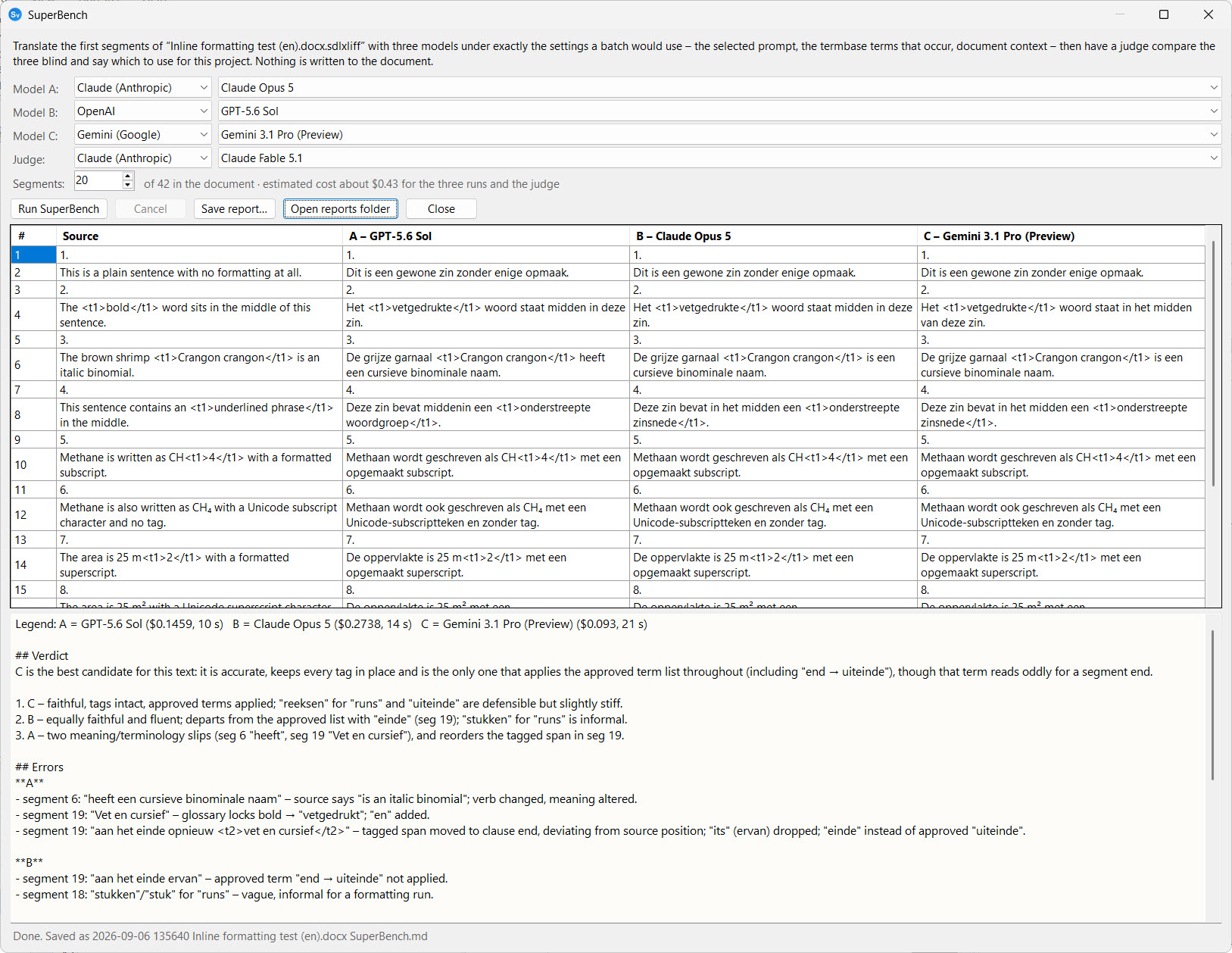This screenshot has width=1232, height=953.
Task: Click the '## Verdict' heading text
Action: (42, 656)
